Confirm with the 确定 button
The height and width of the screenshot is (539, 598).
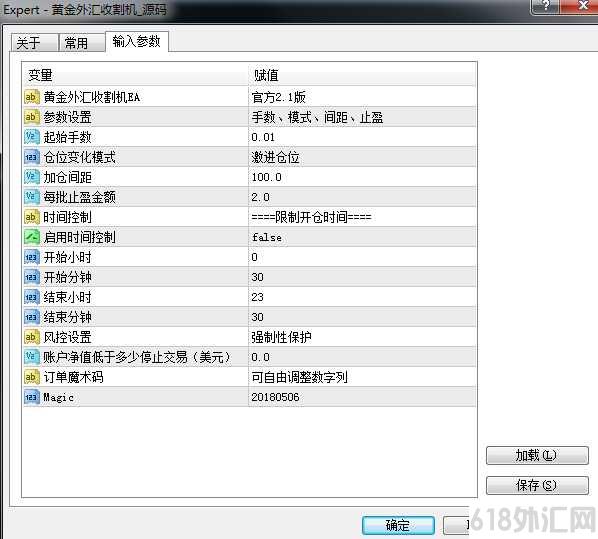point(398,525)
